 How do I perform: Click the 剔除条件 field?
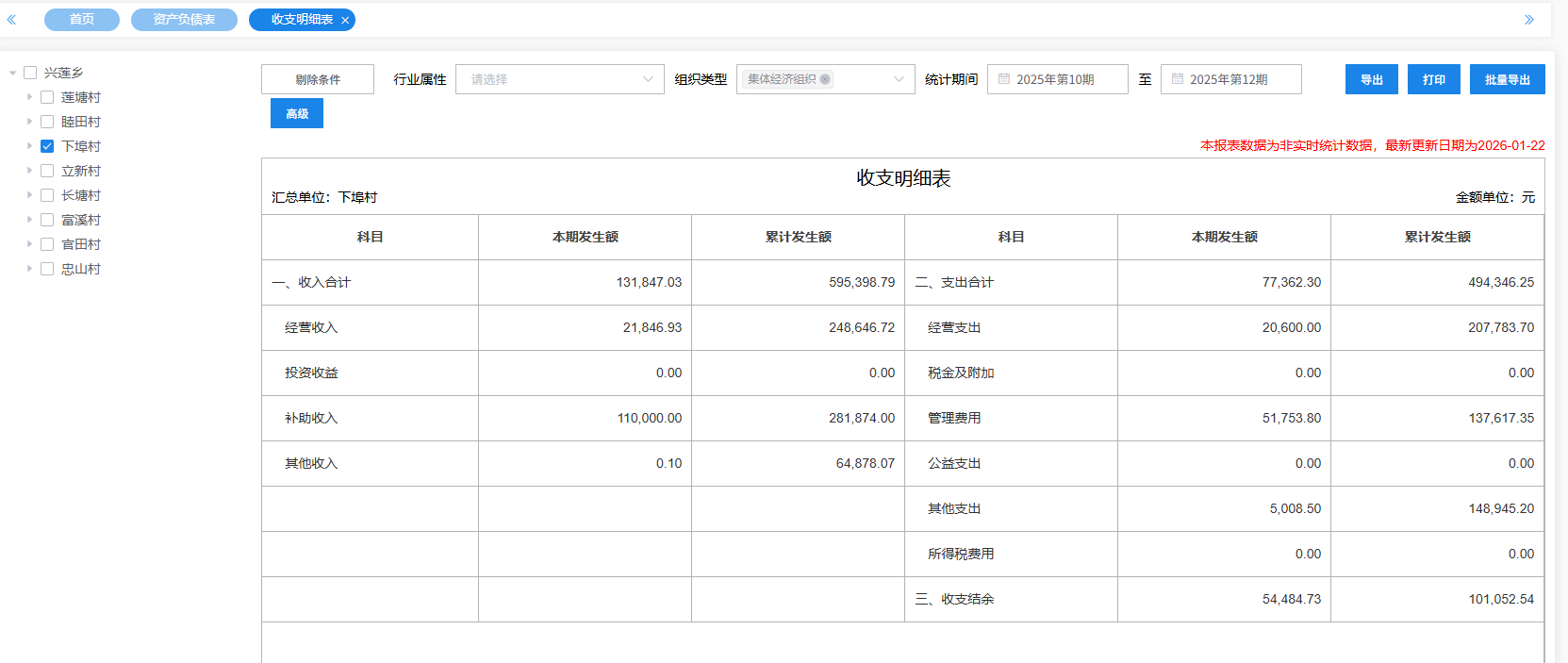[x=318, y=79]
